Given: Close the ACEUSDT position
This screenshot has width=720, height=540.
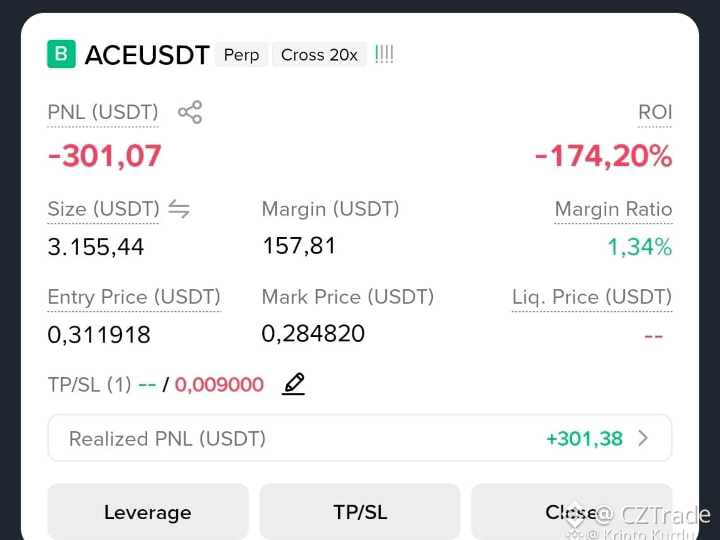Looking at the screenshot, I should (572, 512).
